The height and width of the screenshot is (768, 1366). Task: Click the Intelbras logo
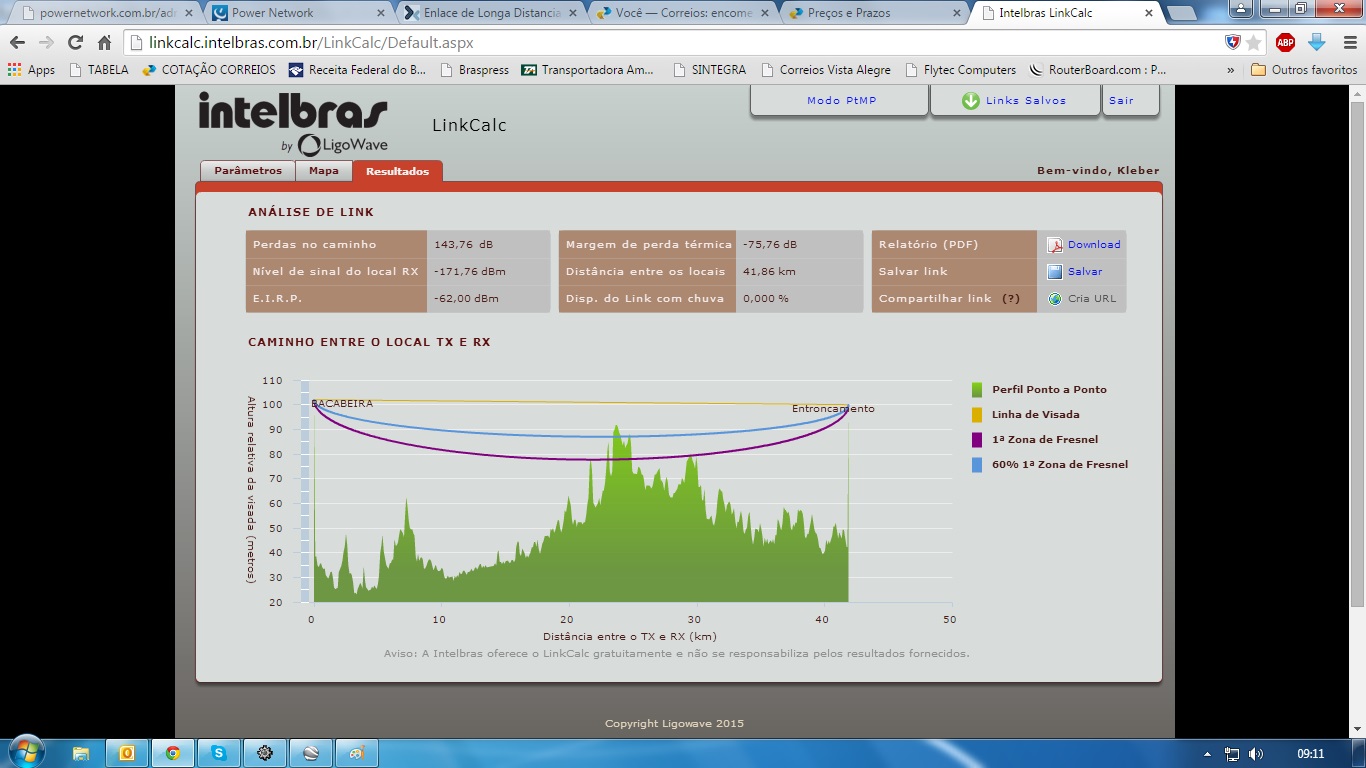292,124
